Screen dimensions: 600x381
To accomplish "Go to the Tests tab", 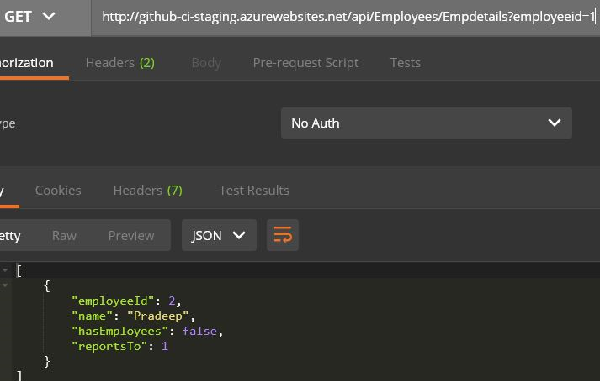I will pyautogui.click(x=405, y=63).
